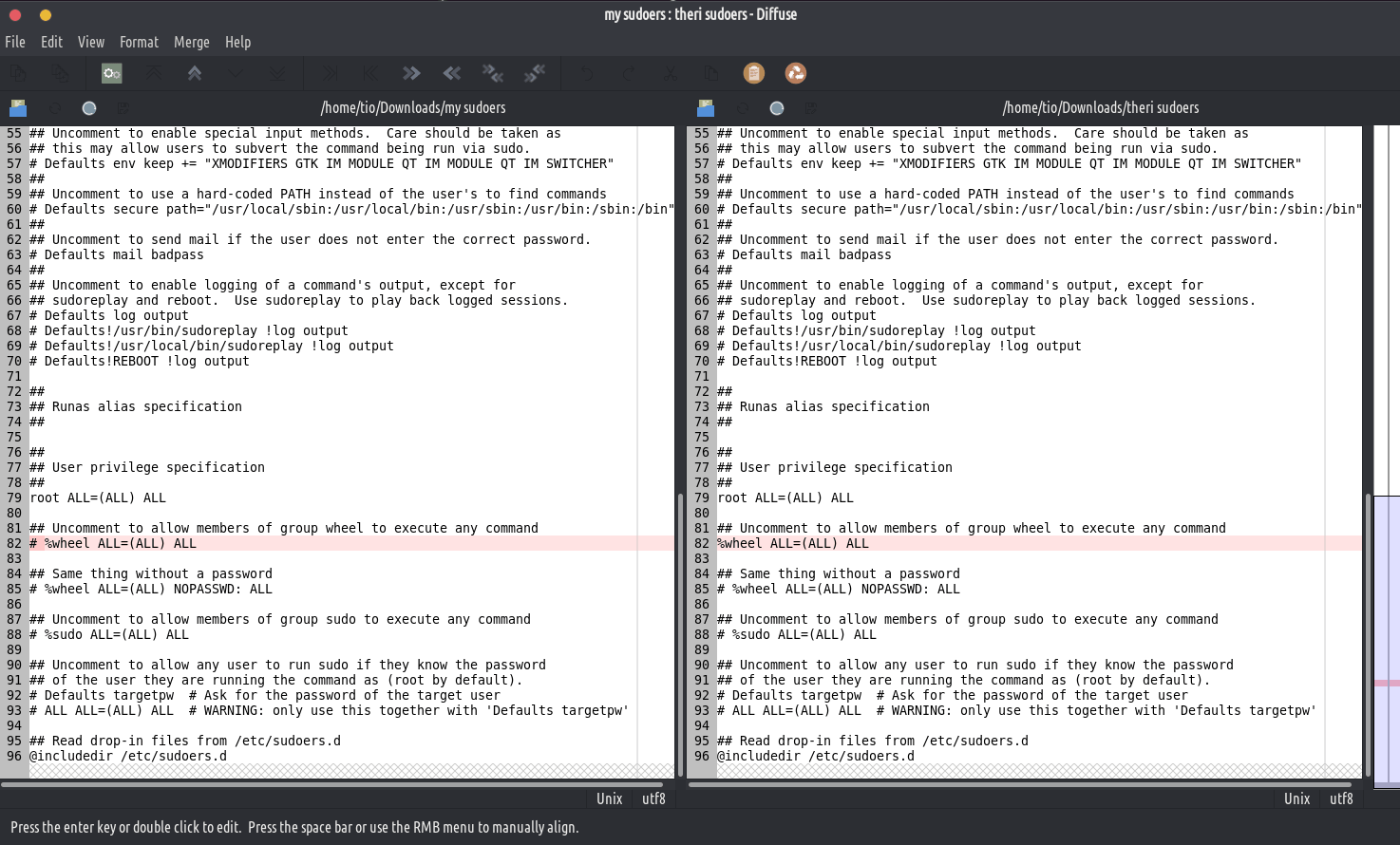Open the File menu

point(15,42)
